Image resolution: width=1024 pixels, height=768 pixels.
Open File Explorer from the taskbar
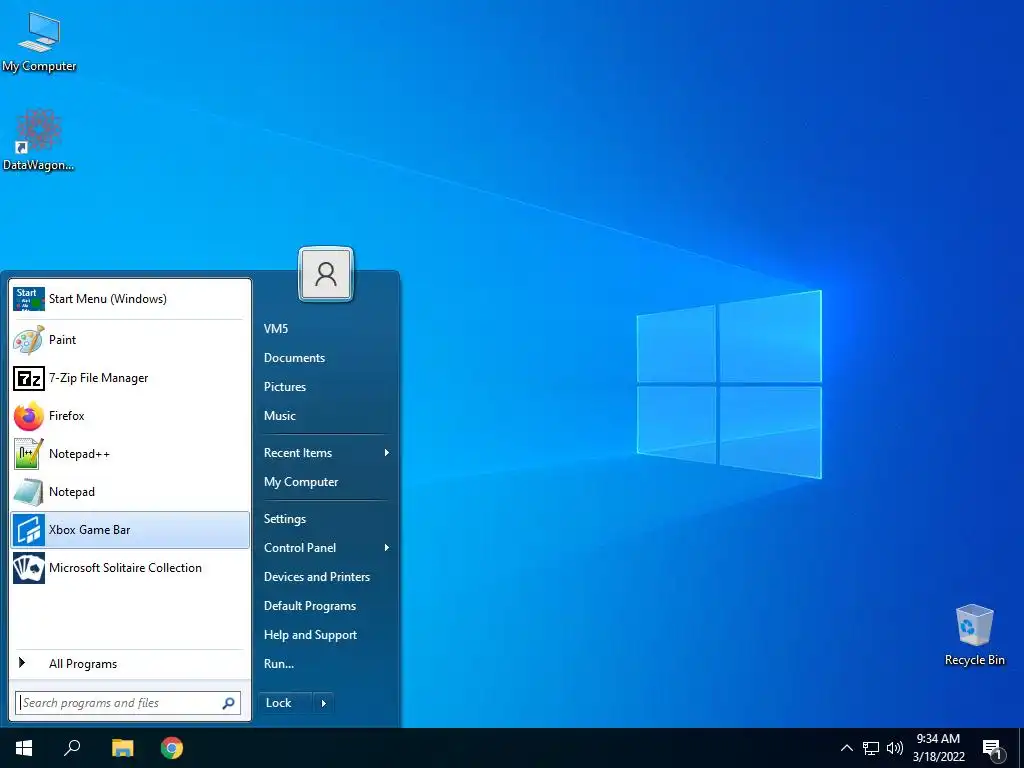(122, 748)
